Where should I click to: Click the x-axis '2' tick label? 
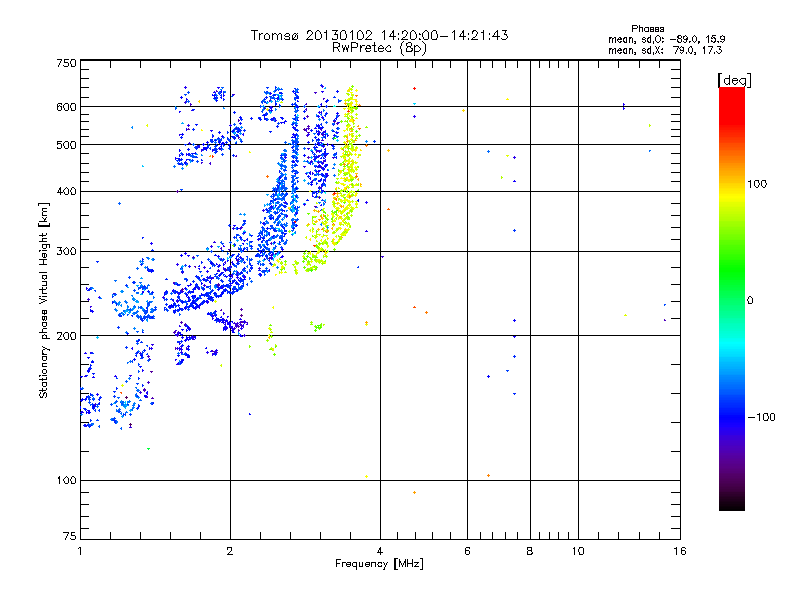tap(230, 551)
